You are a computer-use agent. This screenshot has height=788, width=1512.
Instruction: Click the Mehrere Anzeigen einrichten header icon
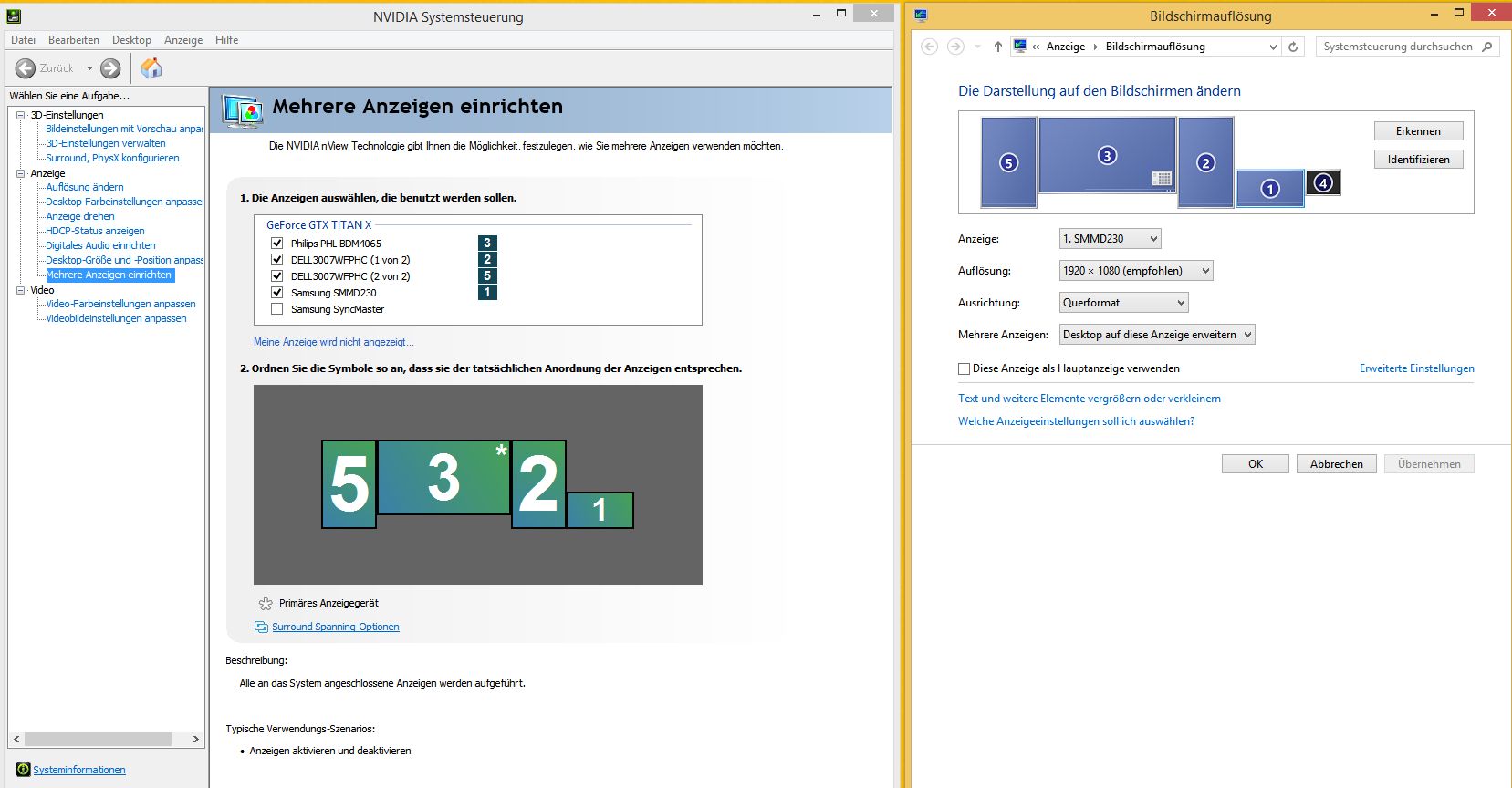pos(243,110)
